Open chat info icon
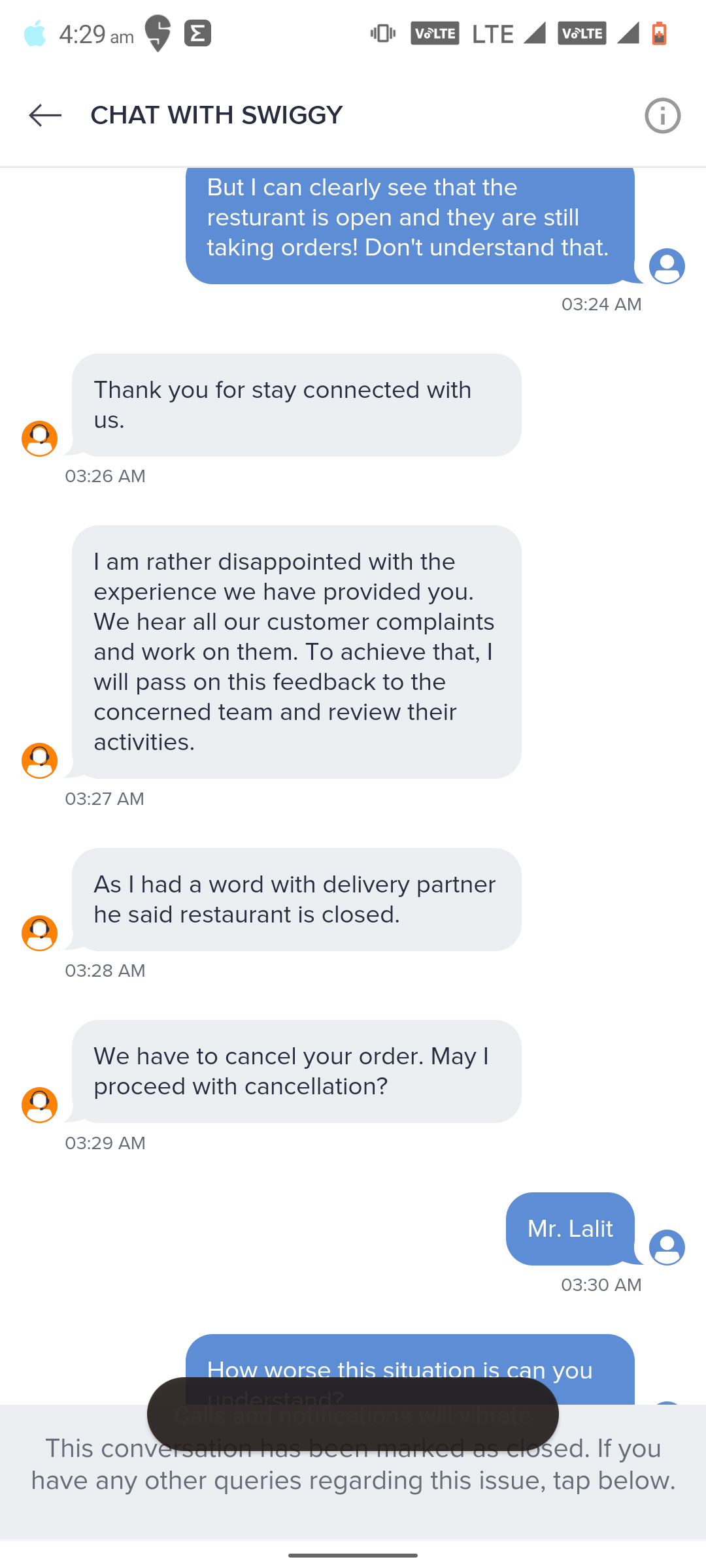Viewport: 706px width, 1568px height. point(662,116)
